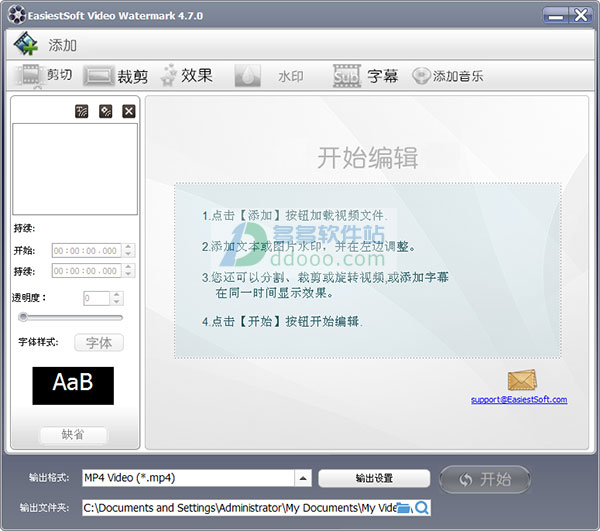Click the add text watermark icon
The image size is (600, 531).
coord(82,111)
